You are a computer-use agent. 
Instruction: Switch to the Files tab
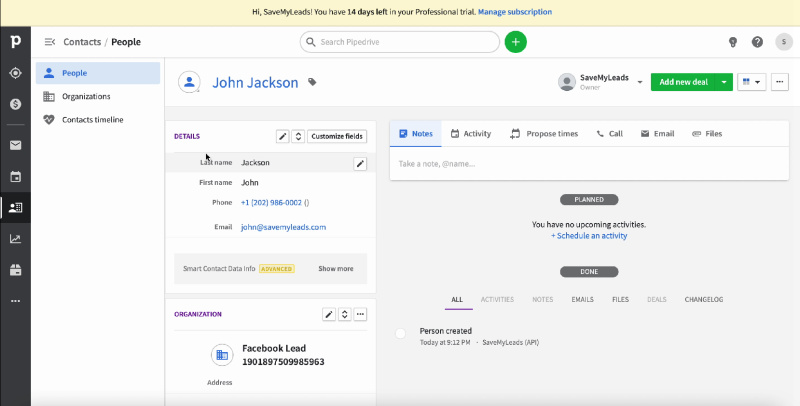(707, 134)
